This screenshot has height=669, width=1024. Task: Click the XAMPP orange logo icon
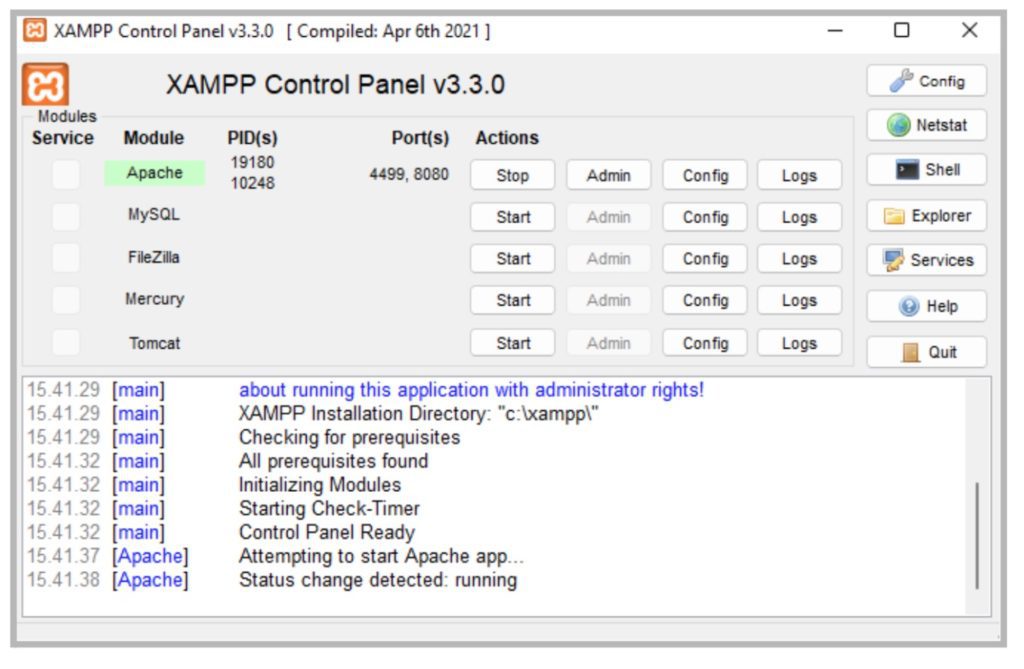click(x=45, y=85)
